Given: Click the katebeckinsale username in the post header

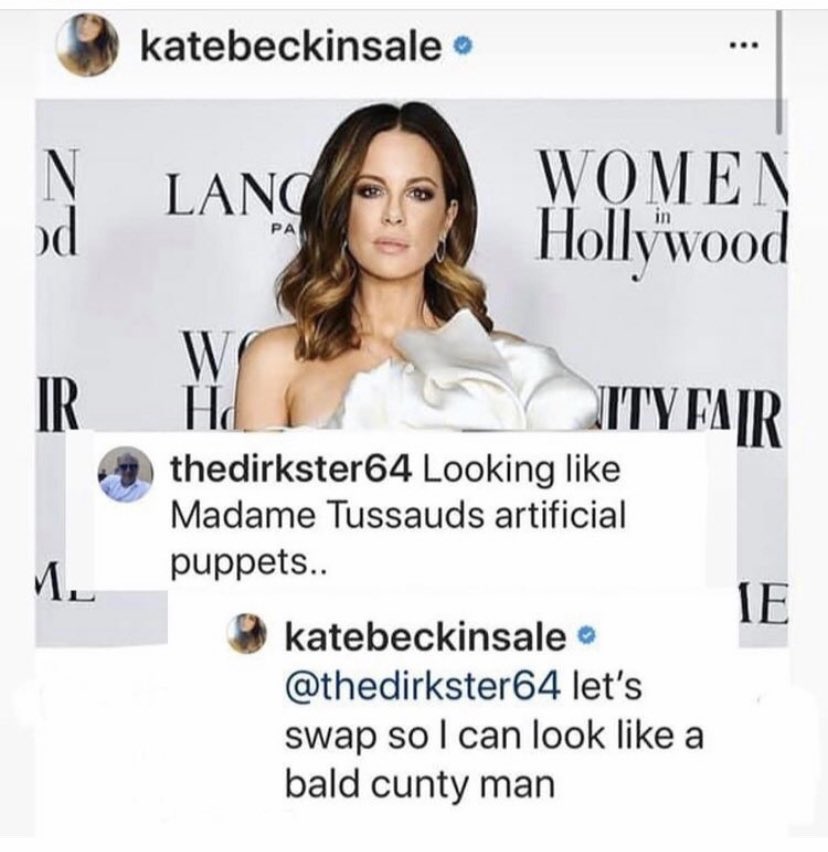Looking at the screenshot, I should [x=291, y=47].
